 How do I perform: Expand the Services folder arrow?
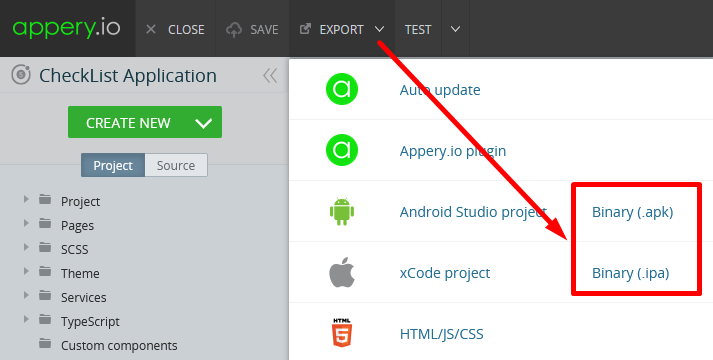pos(26,295)
